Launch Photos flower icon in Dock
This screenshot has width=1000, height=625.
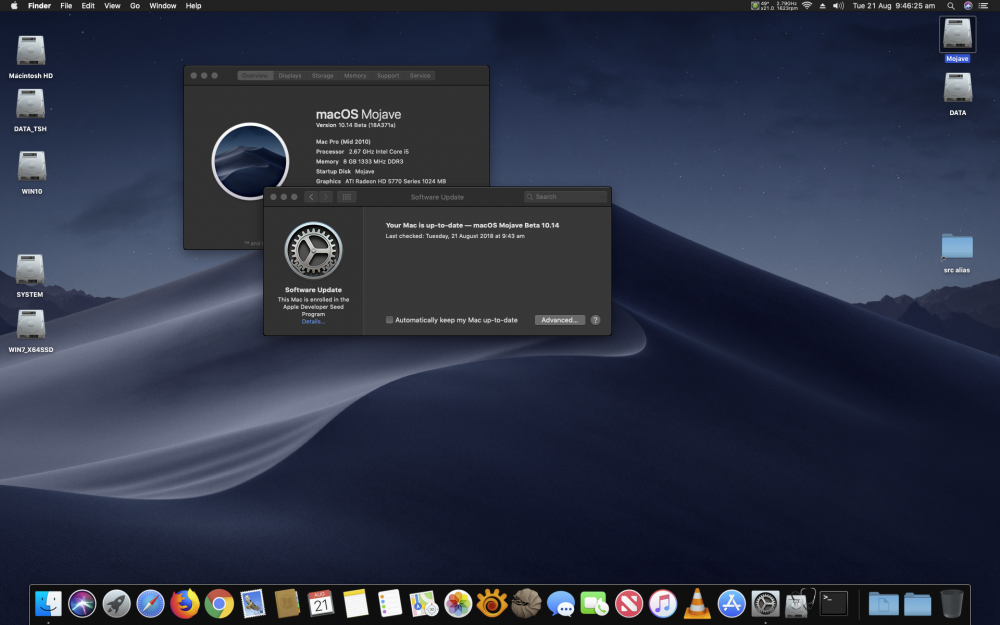(458, 603)
